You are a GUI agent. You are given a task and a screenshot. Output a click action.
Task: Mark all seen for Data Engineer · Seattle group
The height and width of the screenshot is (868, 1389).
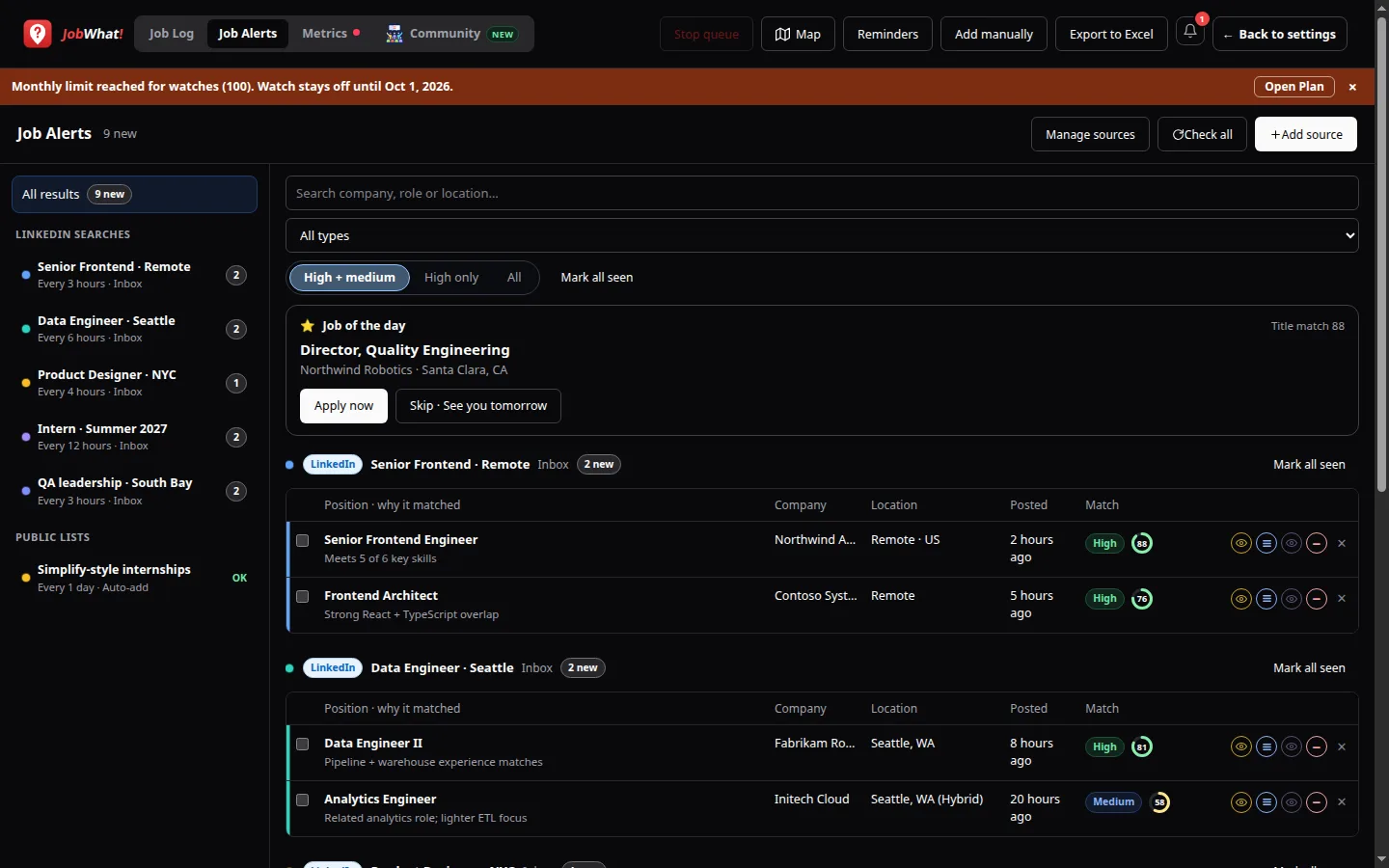point(1309,668)
